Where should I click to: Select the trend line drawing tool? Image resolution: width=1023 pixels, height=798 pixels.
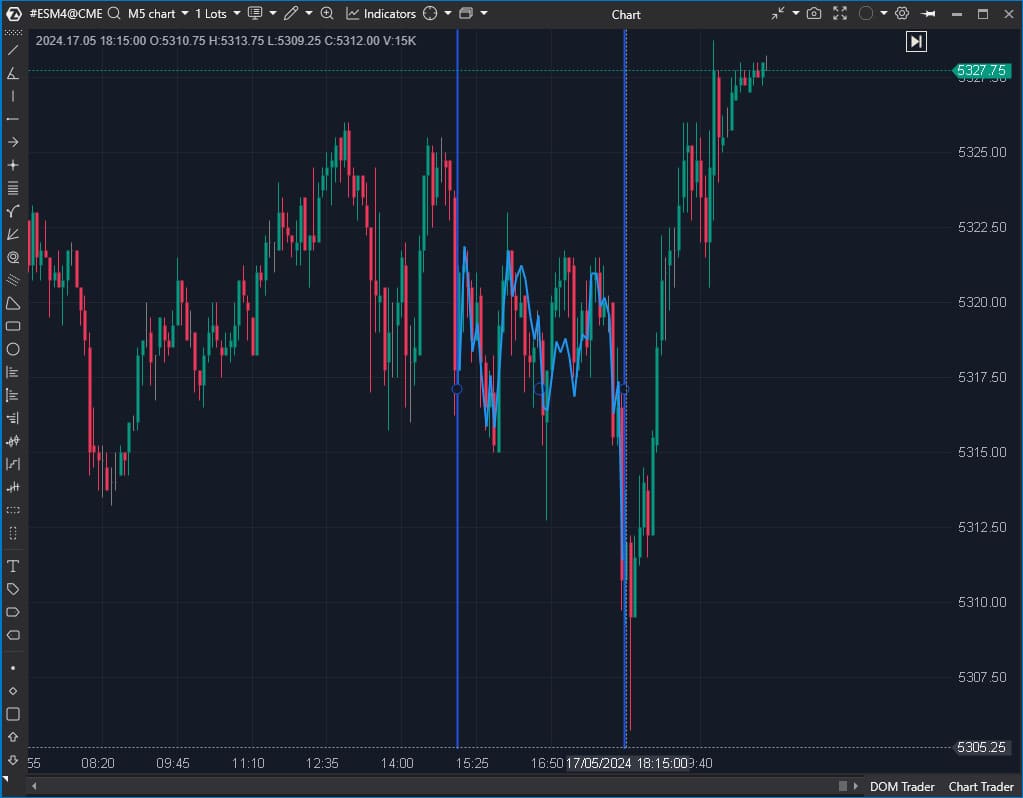coord(12,49)
